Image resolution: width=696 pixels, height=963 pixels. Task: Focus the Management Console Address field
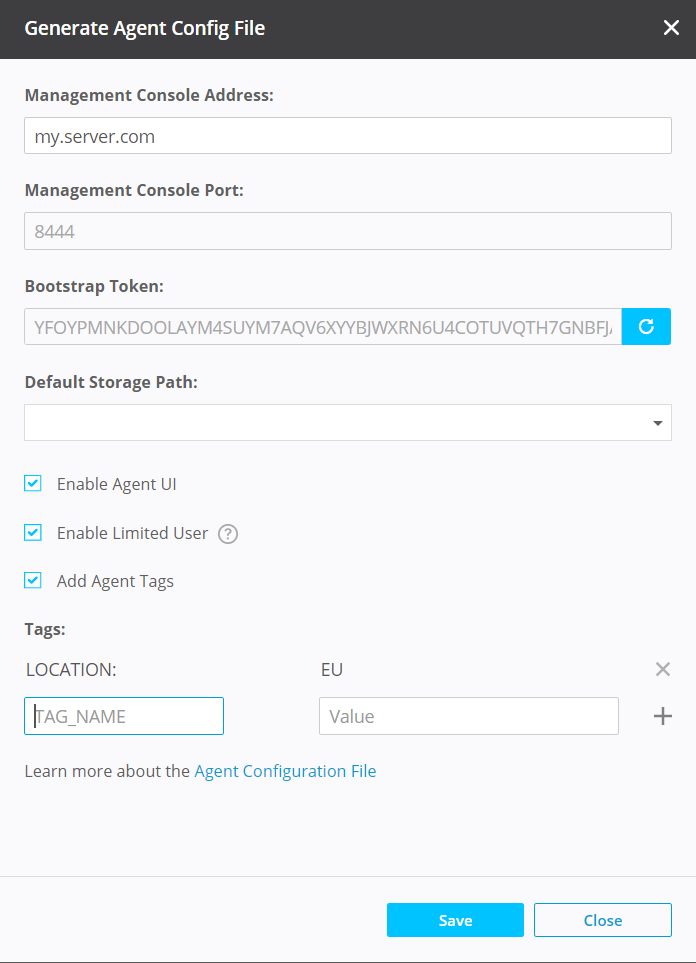pos(347,136)
